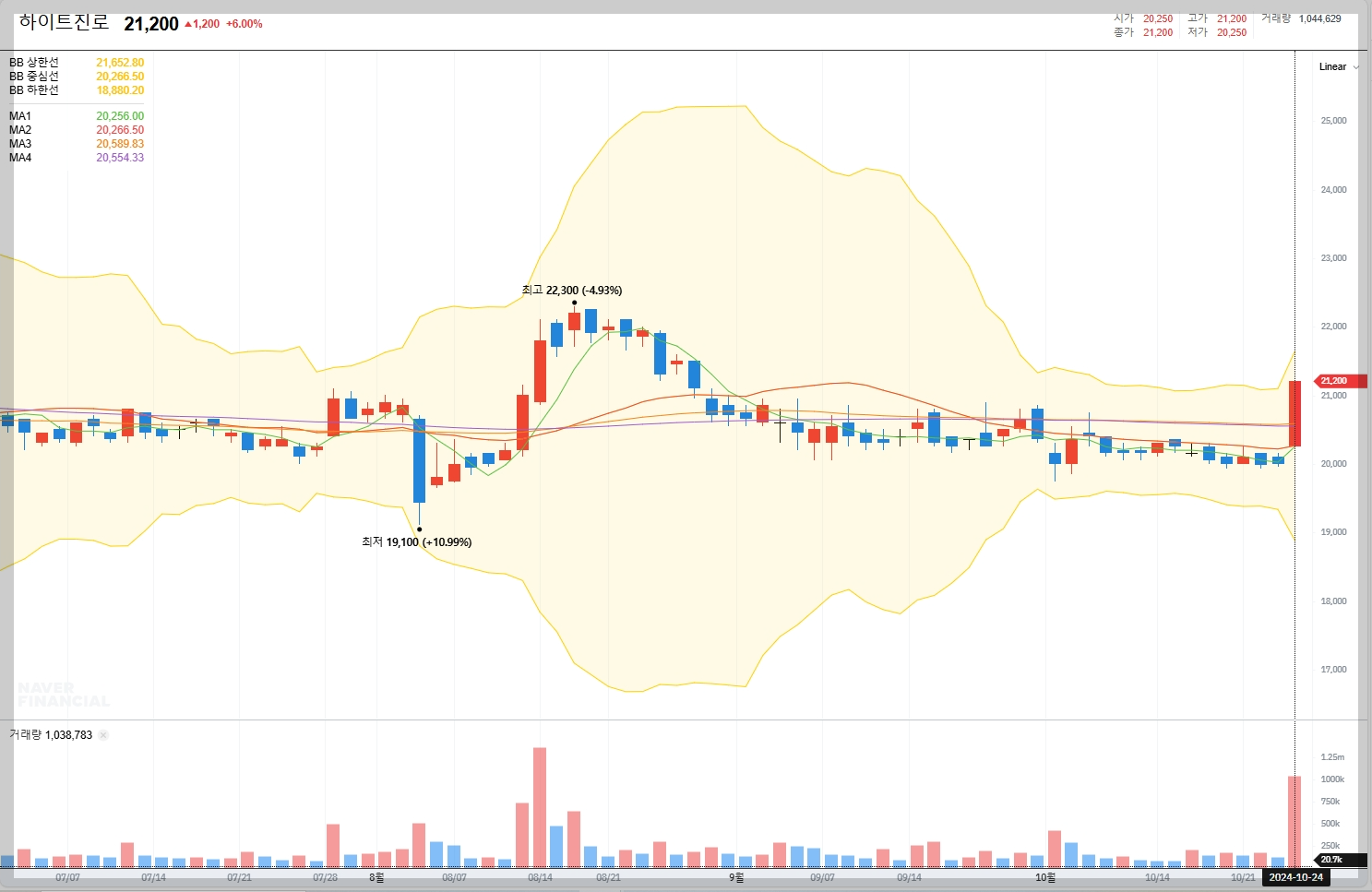Remove the 거래량 volume indicator with the x icon
1372x892 pixels.
point(103,735)
